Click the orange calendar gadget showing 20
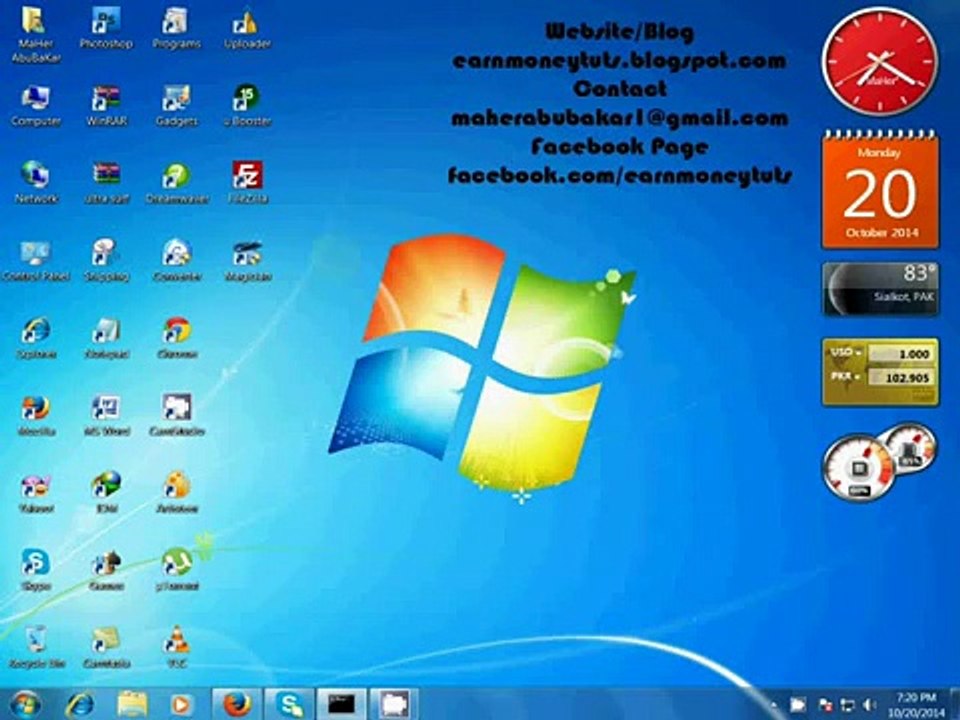 880,190
